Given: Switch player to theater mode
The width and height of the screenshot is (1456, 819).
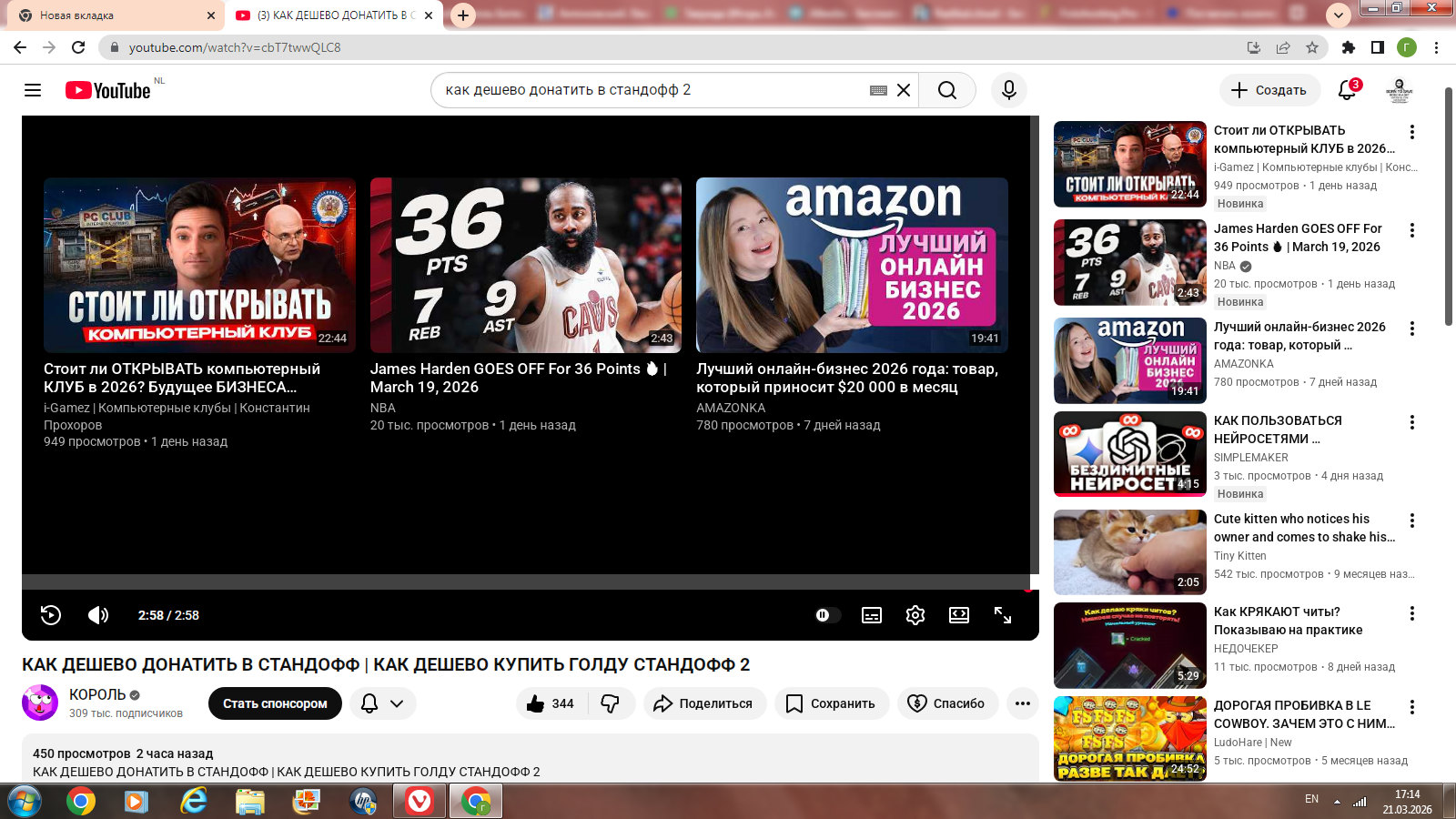Looking at the screenshot, I should point(959,615).
